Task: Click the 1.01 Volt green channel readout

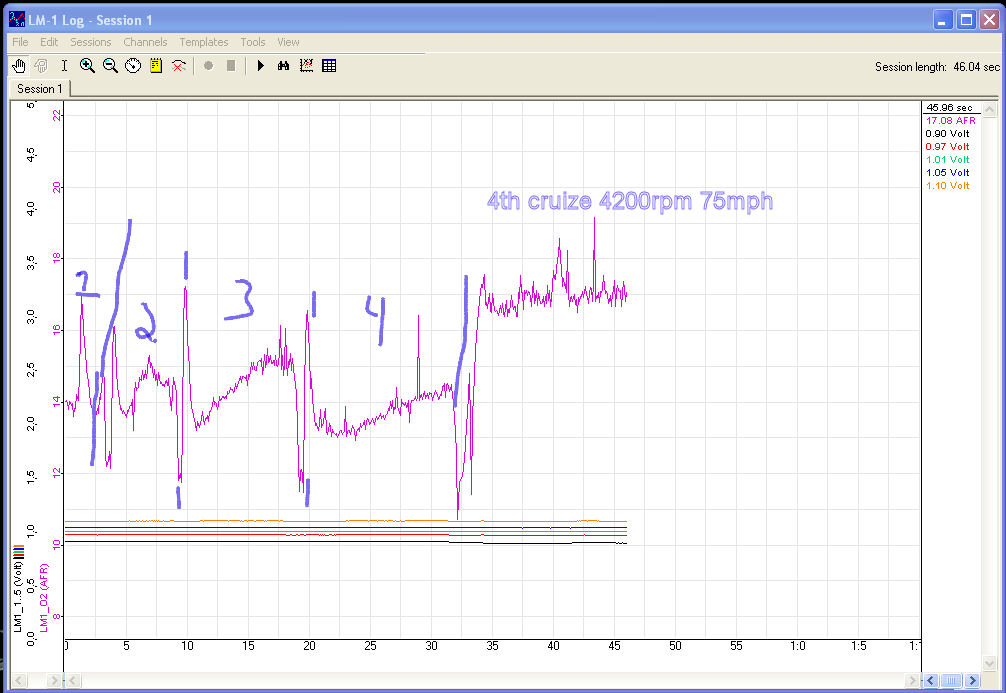Action: 947,159
